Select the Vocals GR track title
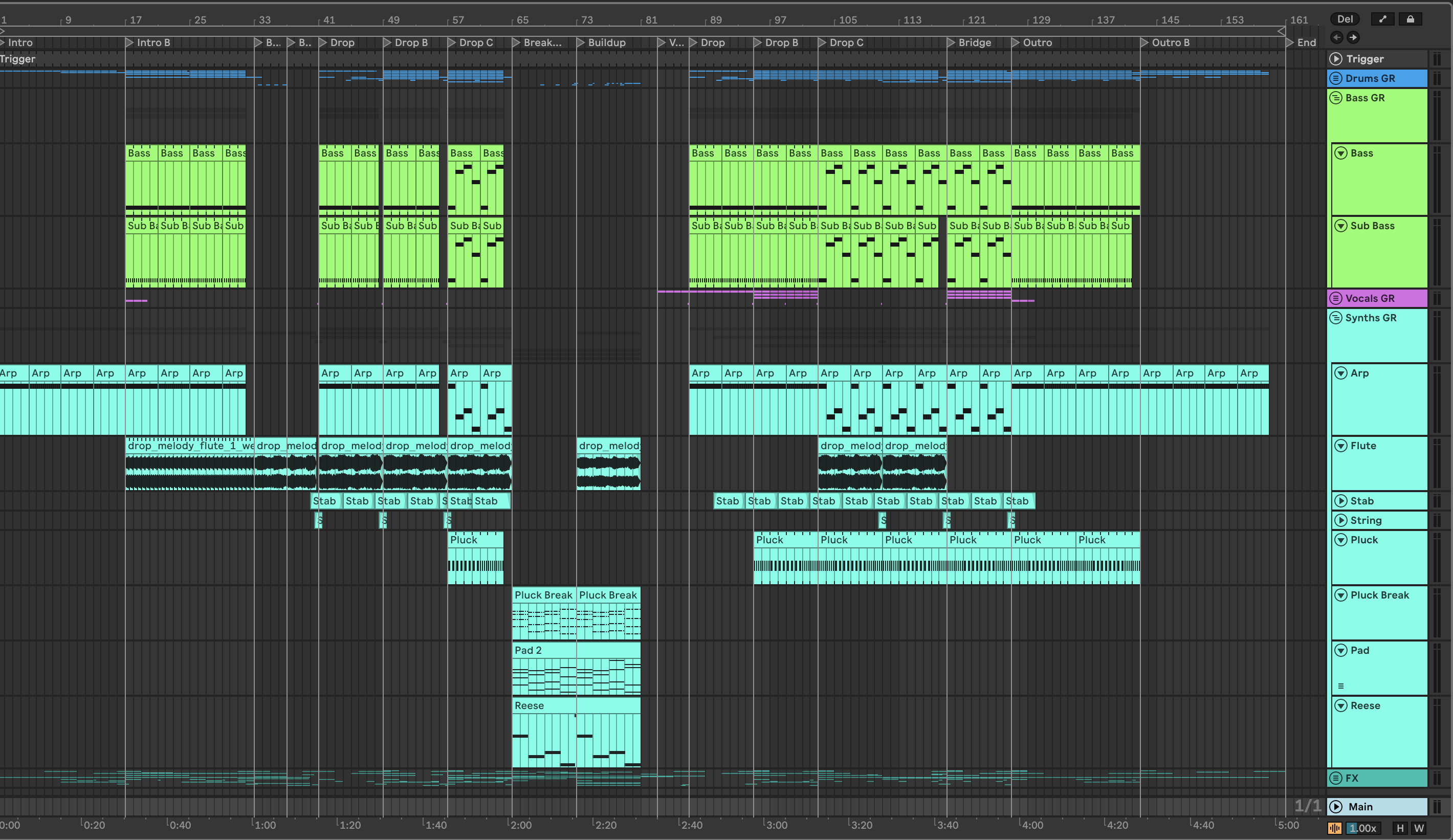This screenshot has height=840, width=1453. click(1370, 299)
